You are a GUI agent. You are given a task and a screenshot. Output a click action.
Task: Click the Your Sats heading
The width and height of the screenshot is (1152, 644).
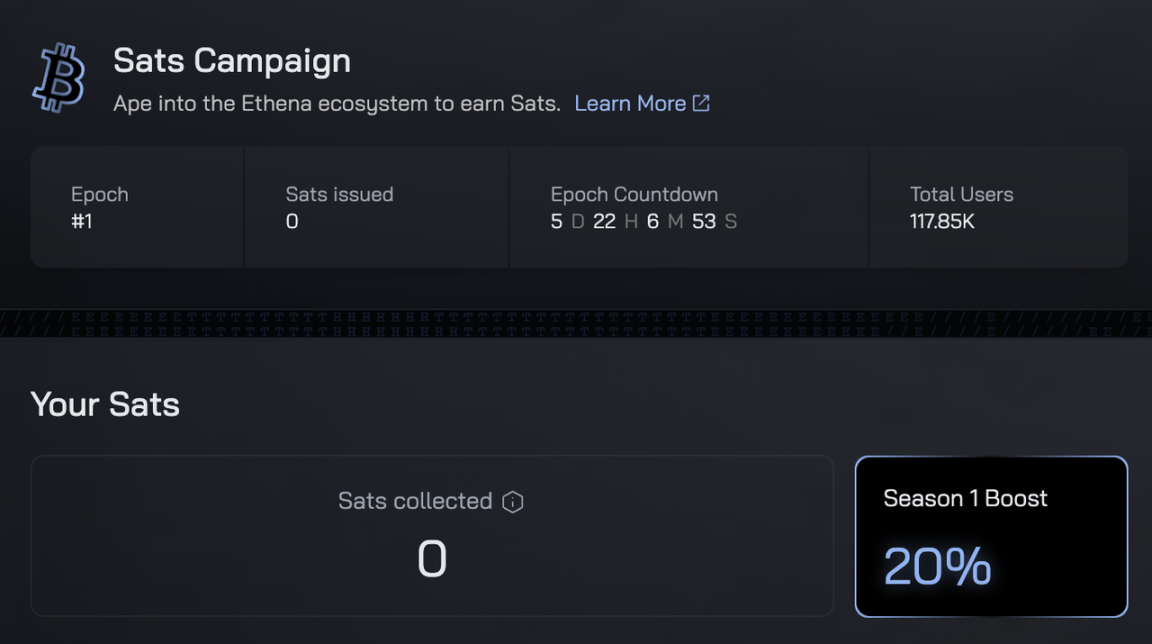coord(105,404)
